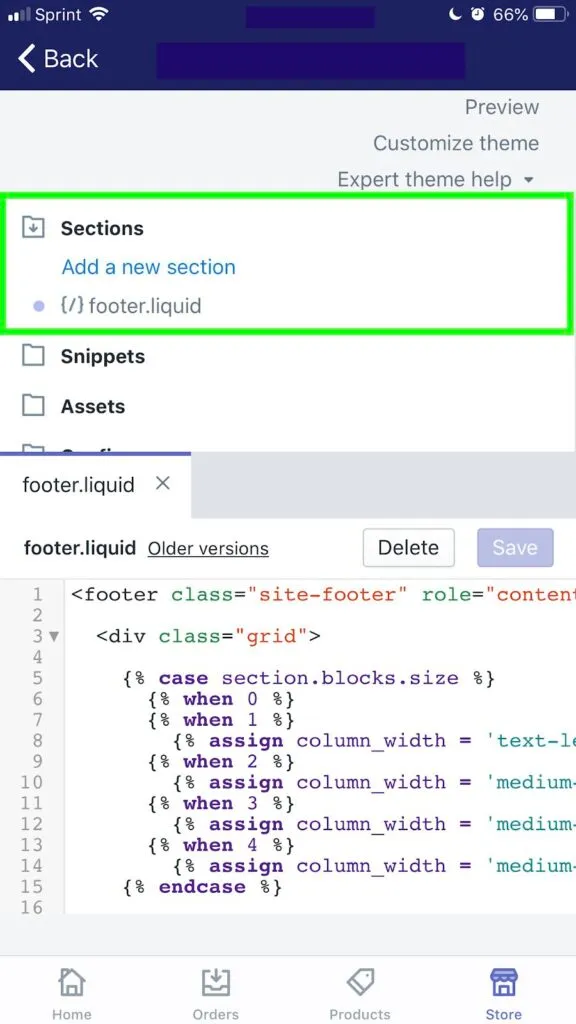Tap the Delete button

point(408,548)
